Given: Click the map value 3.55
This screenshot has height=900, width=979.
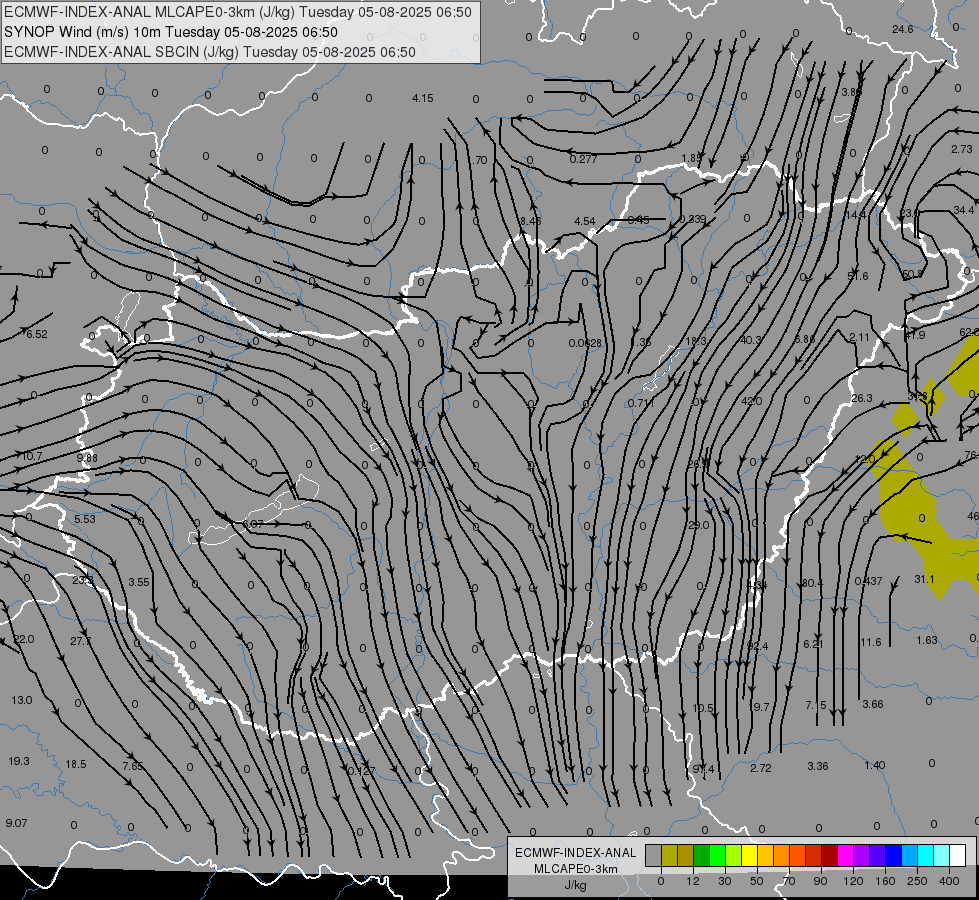Looking at the screenshot, I should [x=139, y=581].
